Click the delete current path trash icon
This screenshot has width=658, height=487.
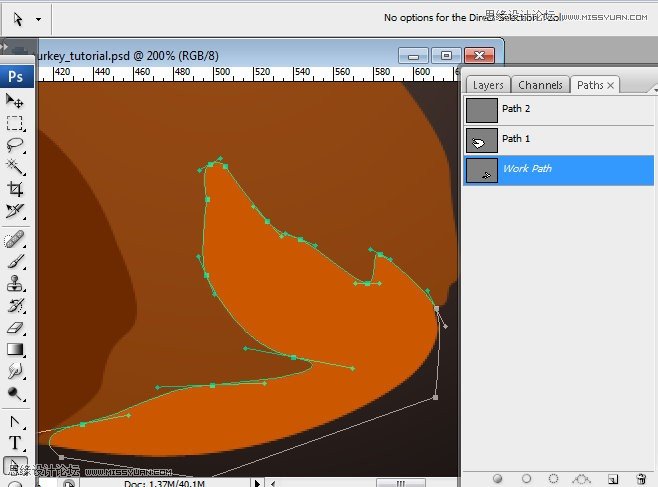pos(641,479)
